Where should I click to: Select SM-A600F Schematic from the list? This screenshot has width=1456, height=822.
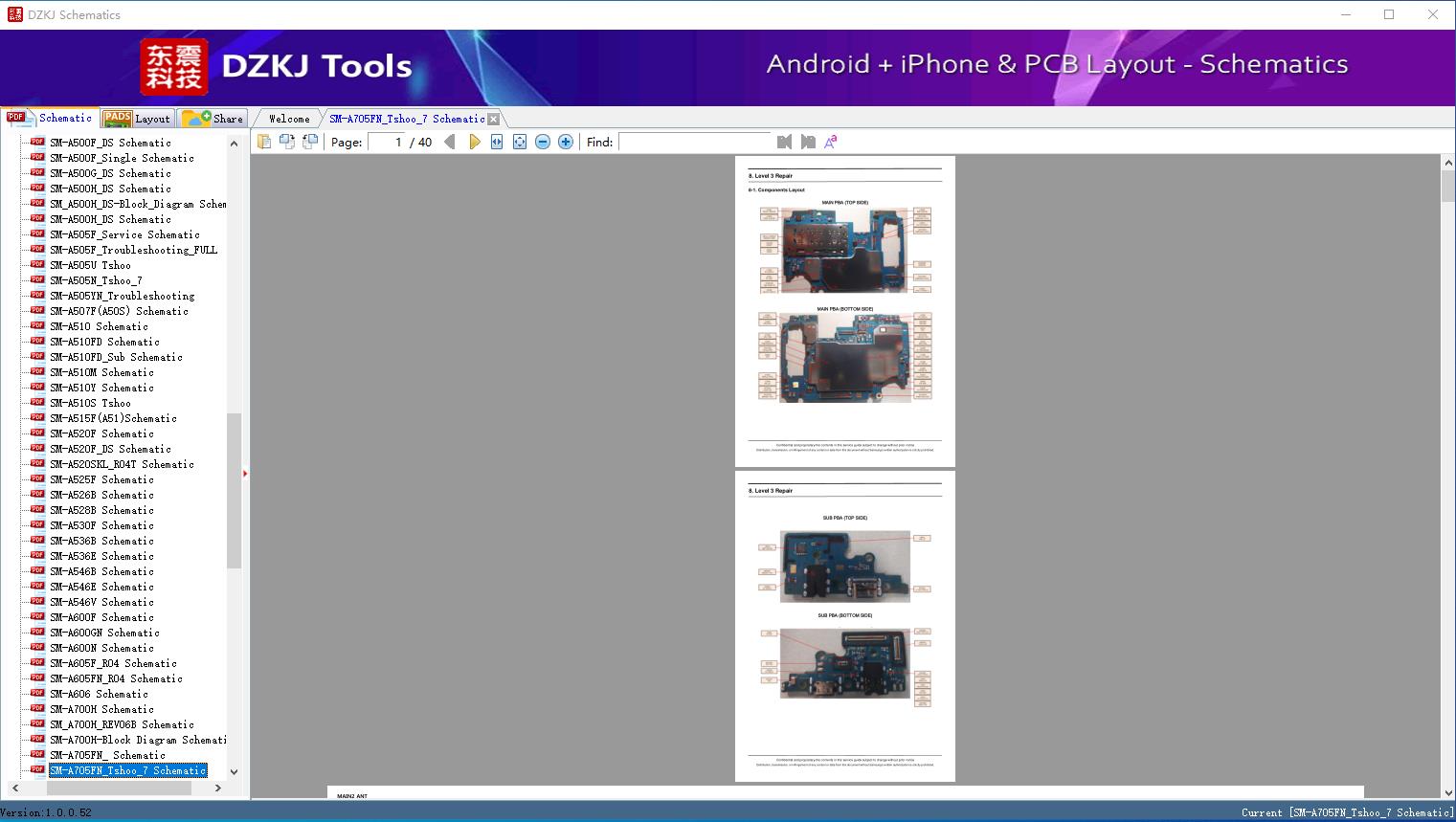tap(101, 617)
